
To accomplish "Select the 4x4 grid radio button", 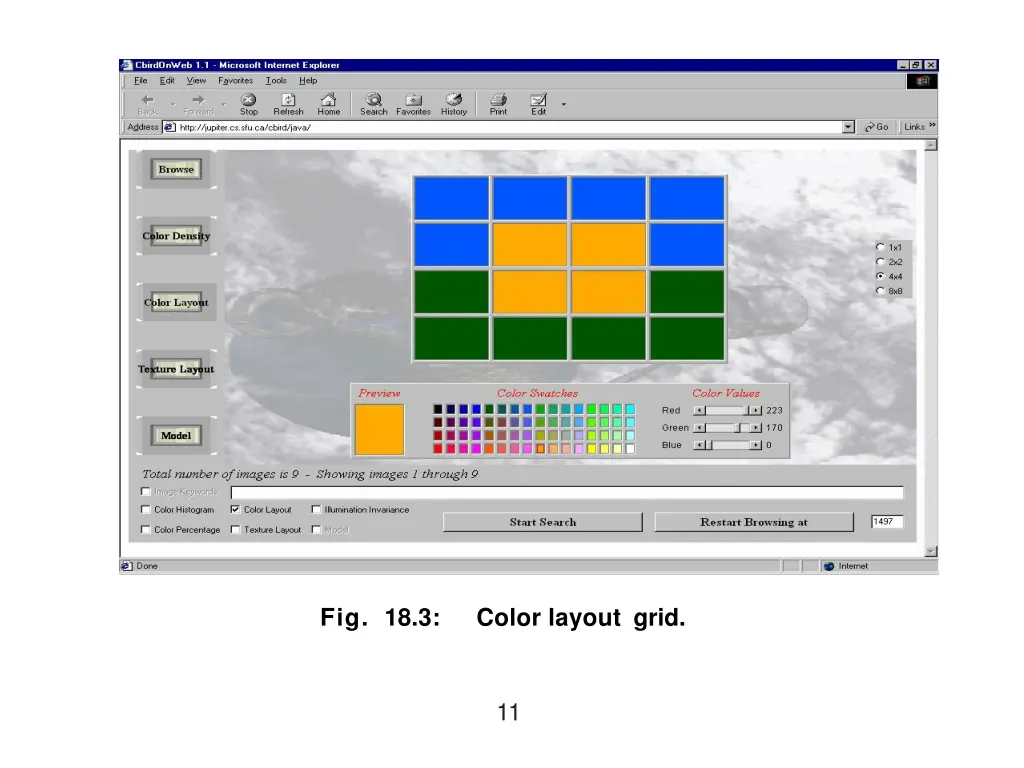I will 880,276.
